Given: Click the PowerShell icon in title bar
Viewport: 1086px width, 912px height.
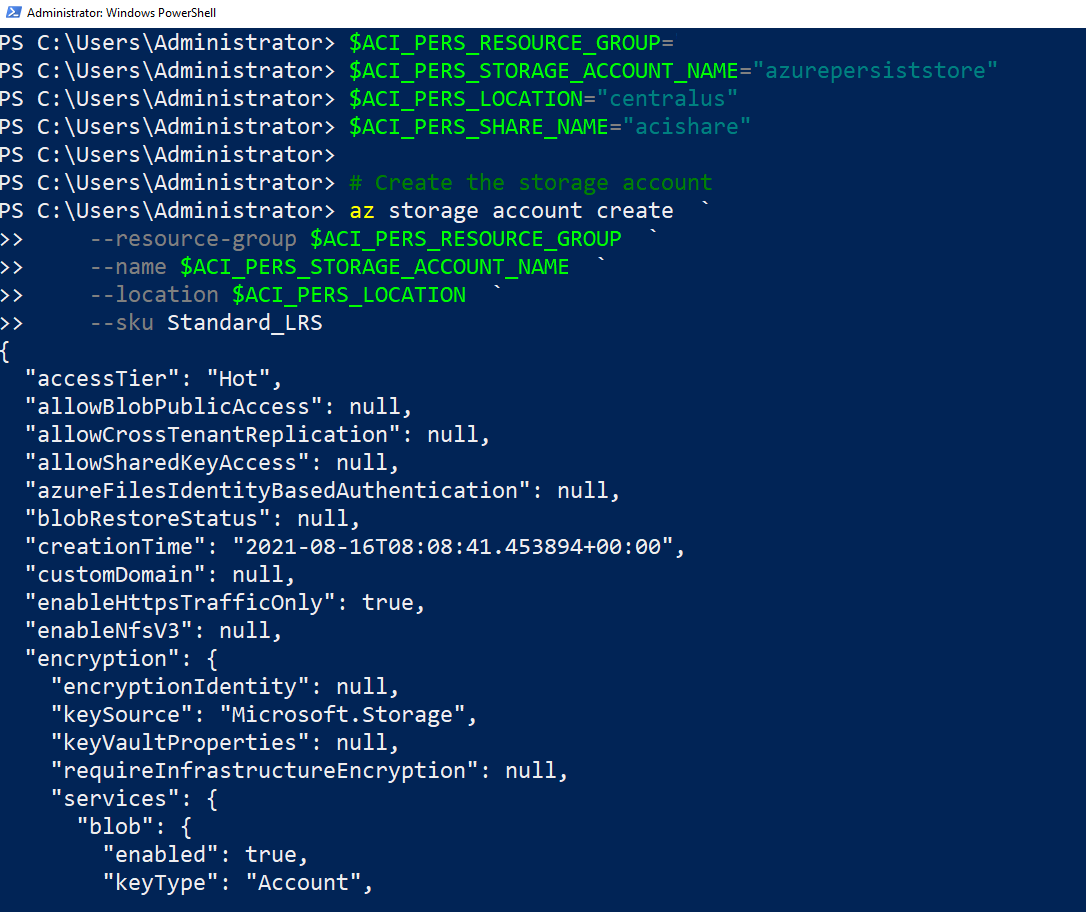Looking at the screenshot, I should pos(14,13).
